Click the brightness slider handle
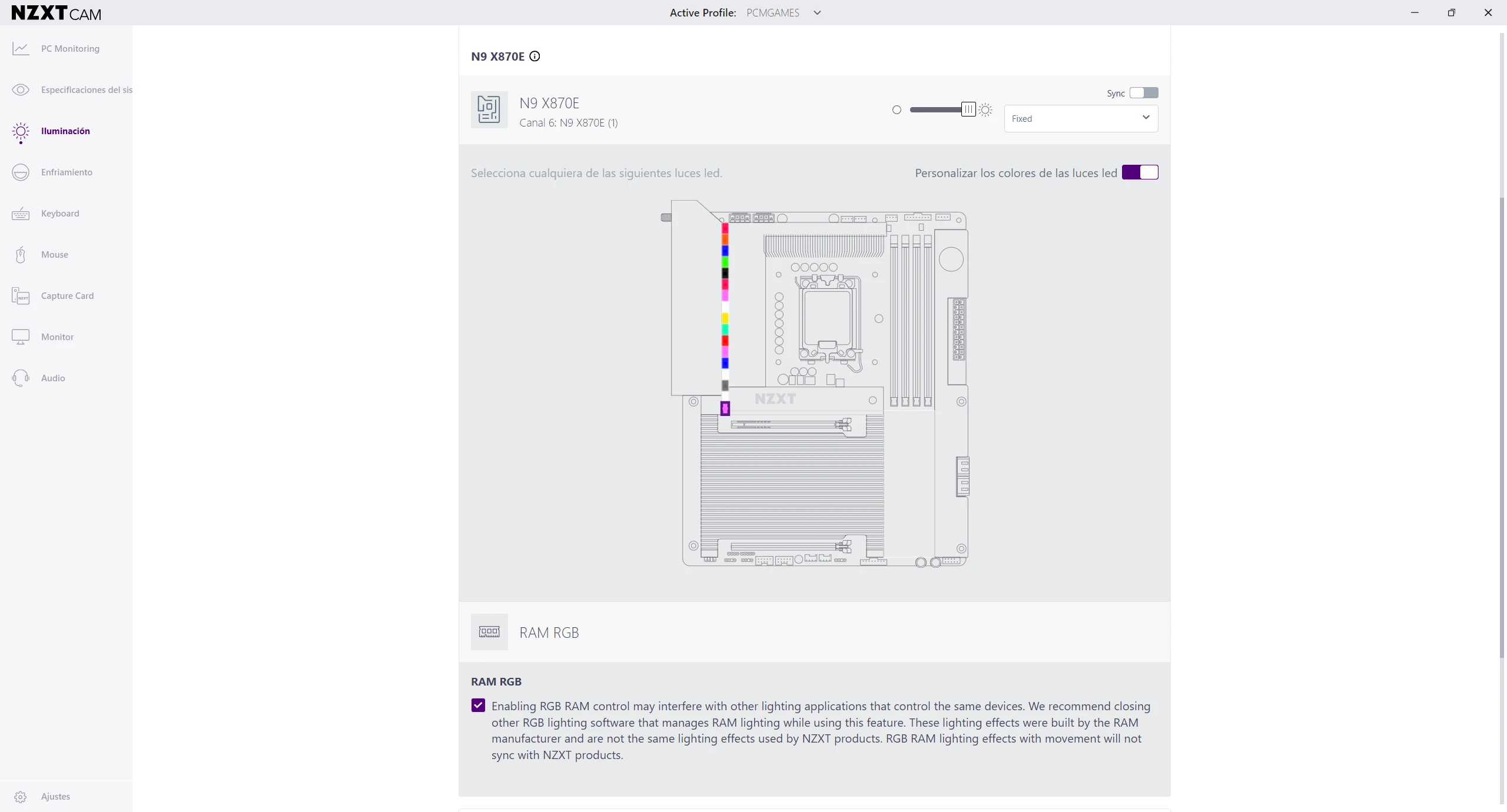The height and width of the screenshot is (812, 1507). coord(968,109)
